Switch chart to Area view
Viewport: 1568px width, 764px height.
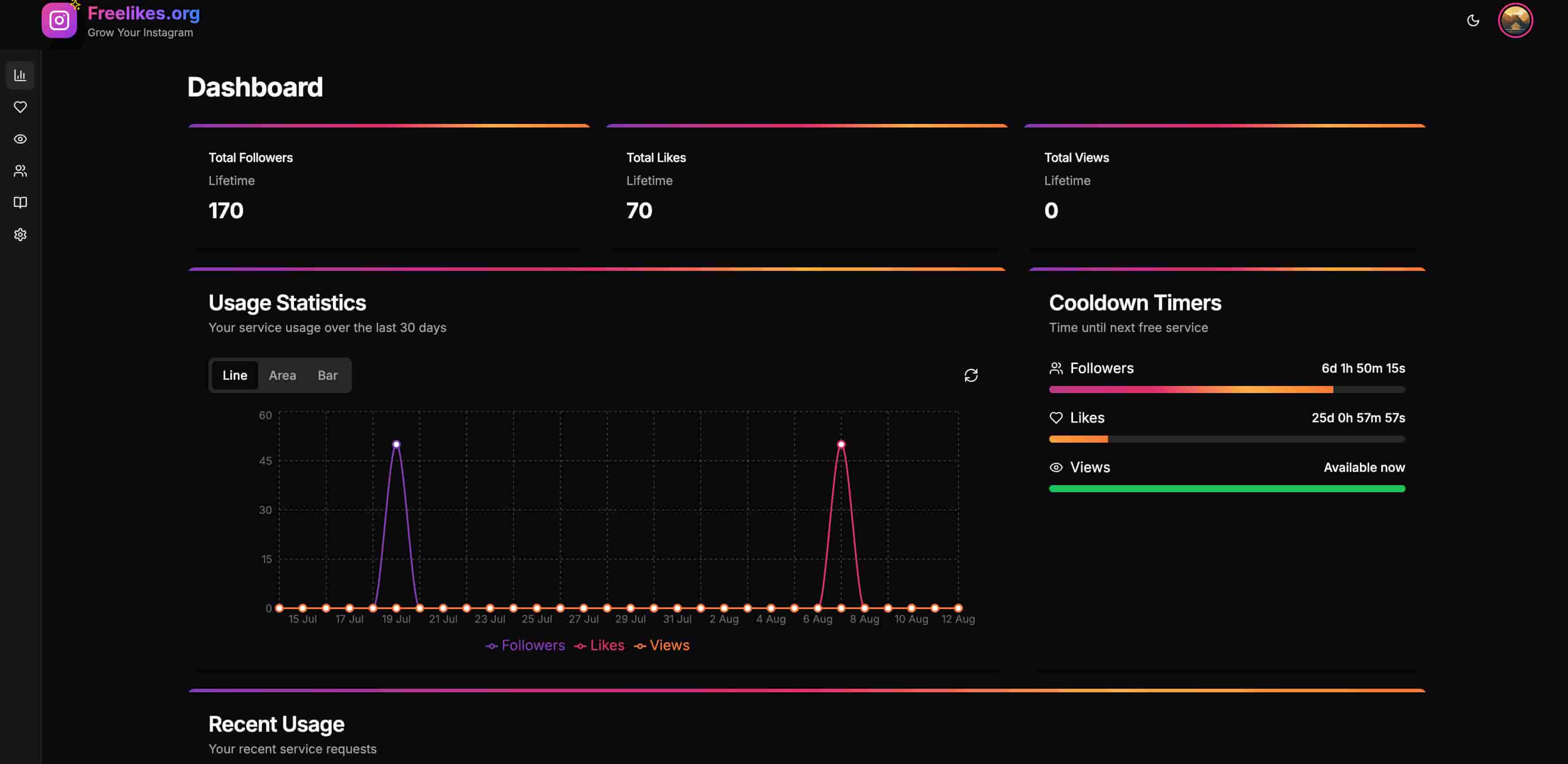point(282,375)
